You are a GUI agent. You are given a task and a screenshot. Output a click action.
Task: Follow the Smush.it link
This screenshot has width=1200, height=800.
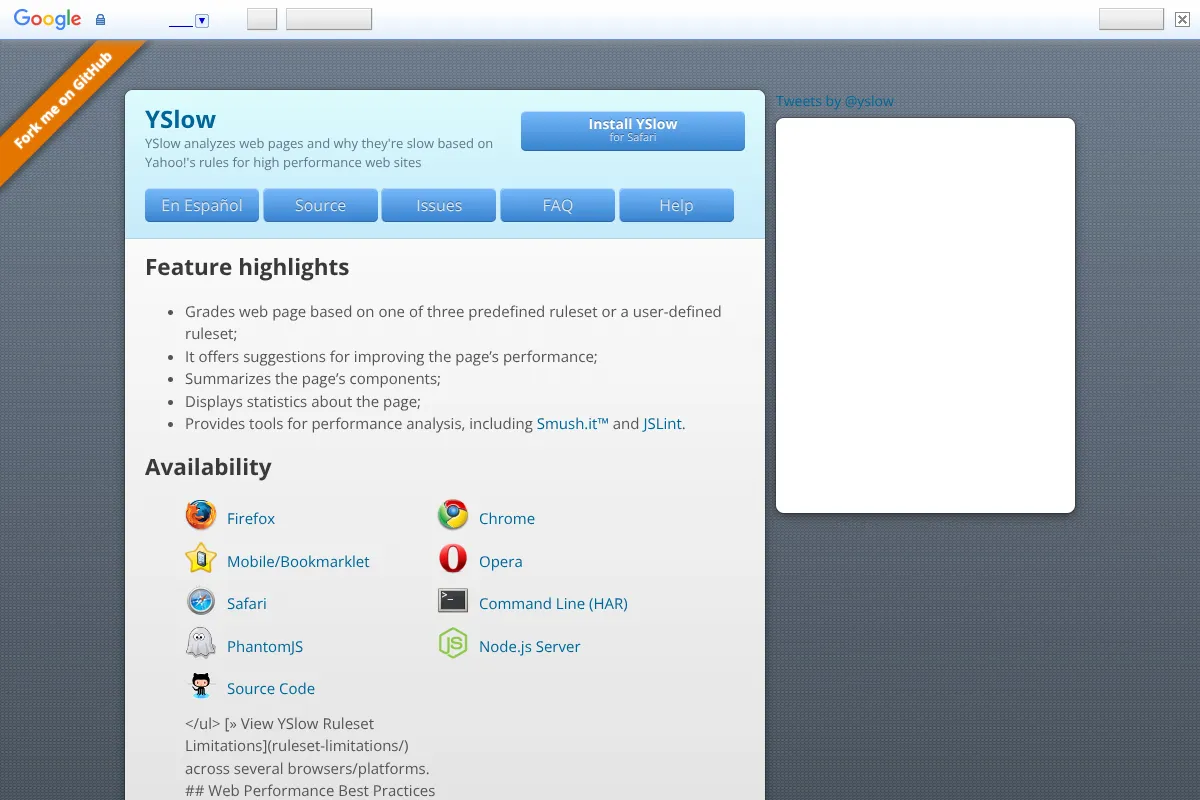tap(573, 424)
